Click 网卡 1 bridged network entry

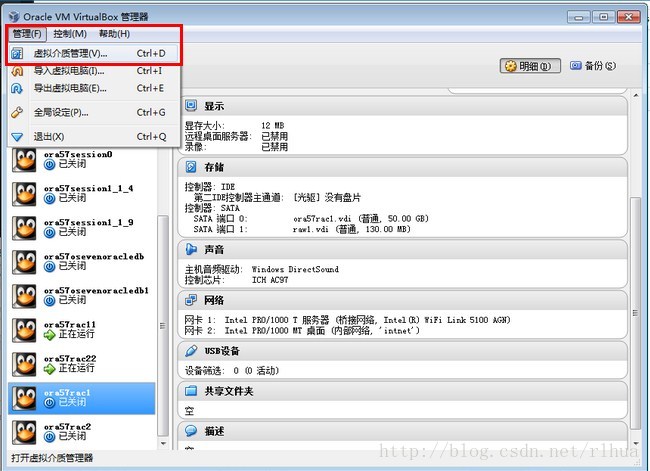click(347, 320)
